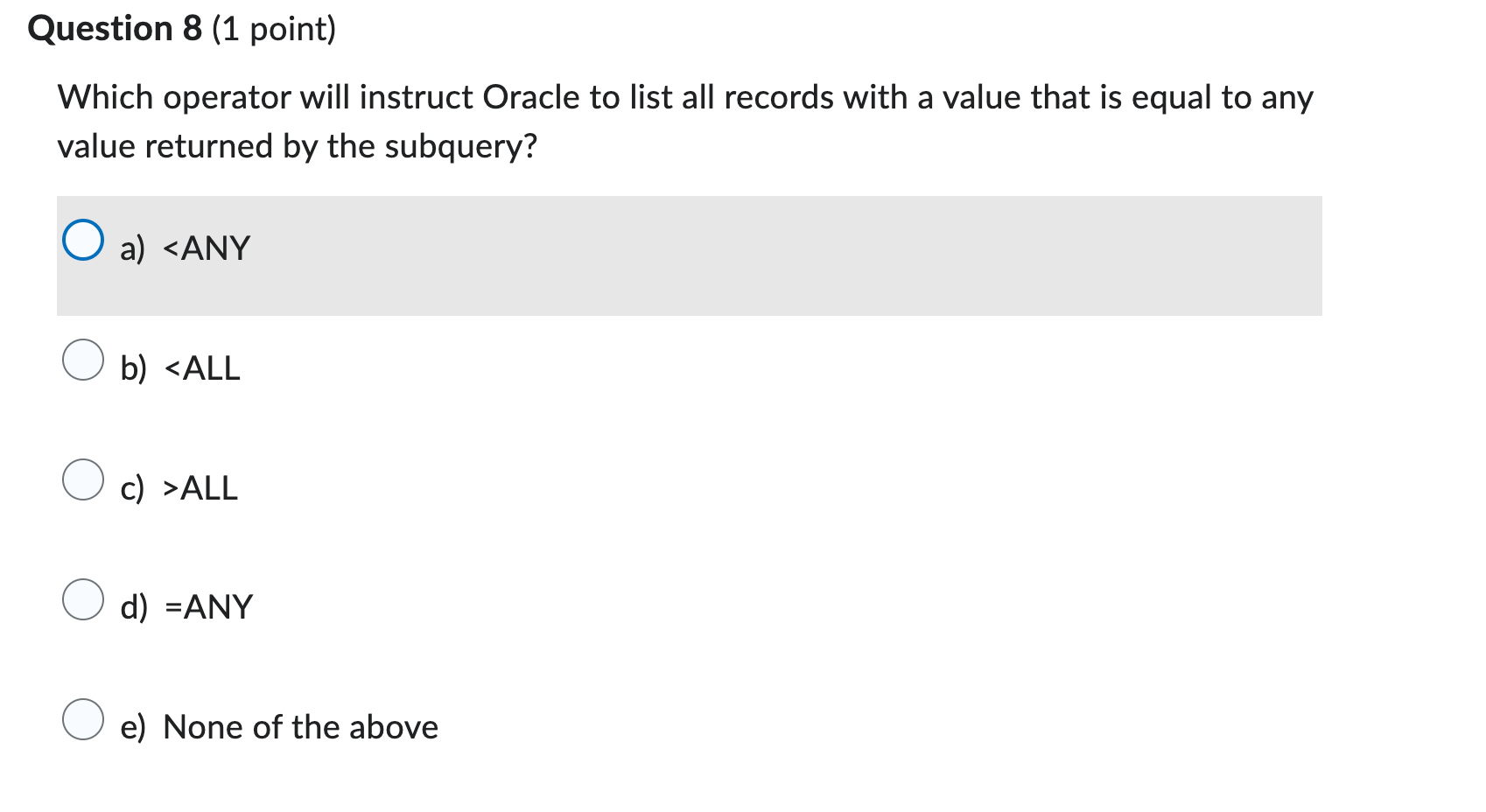
Task: Mark the >ALL option's radio button
Action: tap(83, 479)
